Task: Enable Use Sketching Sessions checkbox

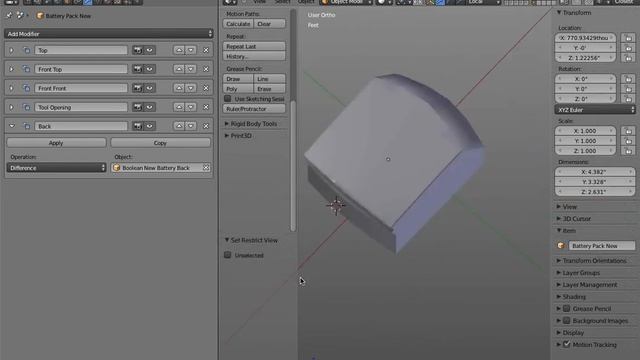Action: pyautogui.click(x=228, y=99)
